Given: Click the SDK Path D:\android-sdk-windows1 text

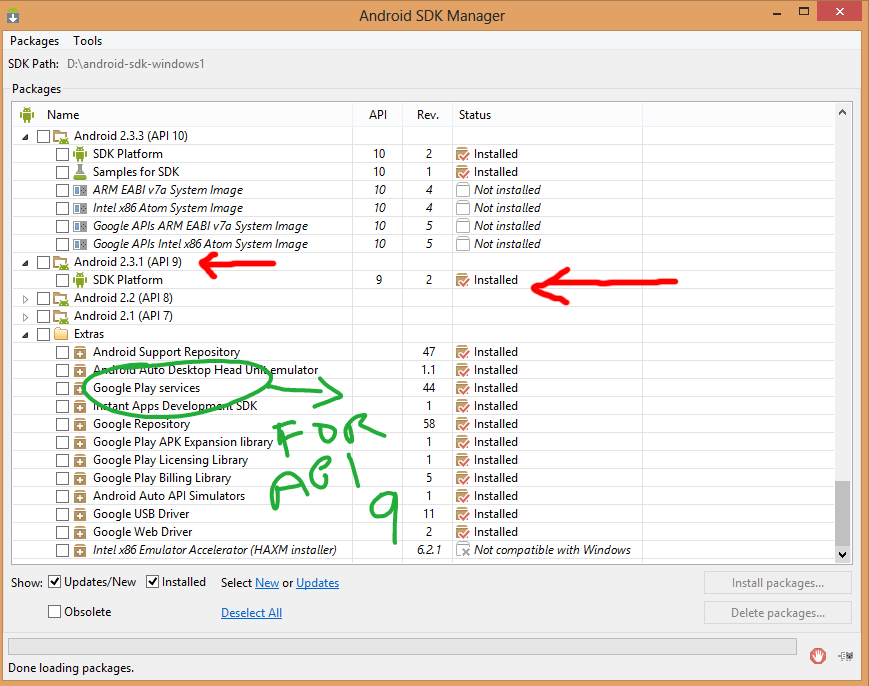Looking at the screenshot, I should (136, 64).
